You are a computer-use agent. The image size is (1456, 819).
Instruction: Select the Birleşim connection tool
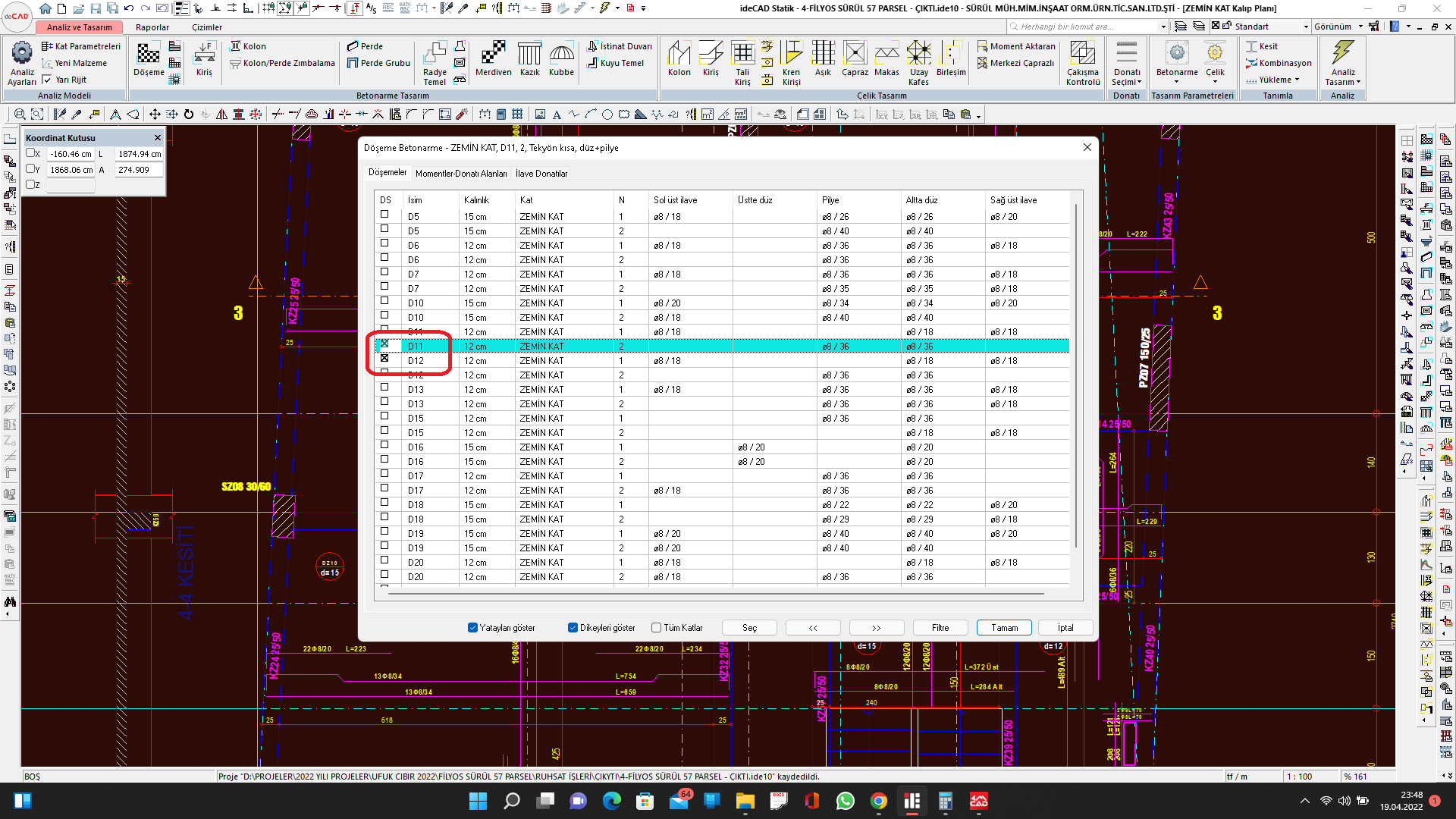(951, 59)
